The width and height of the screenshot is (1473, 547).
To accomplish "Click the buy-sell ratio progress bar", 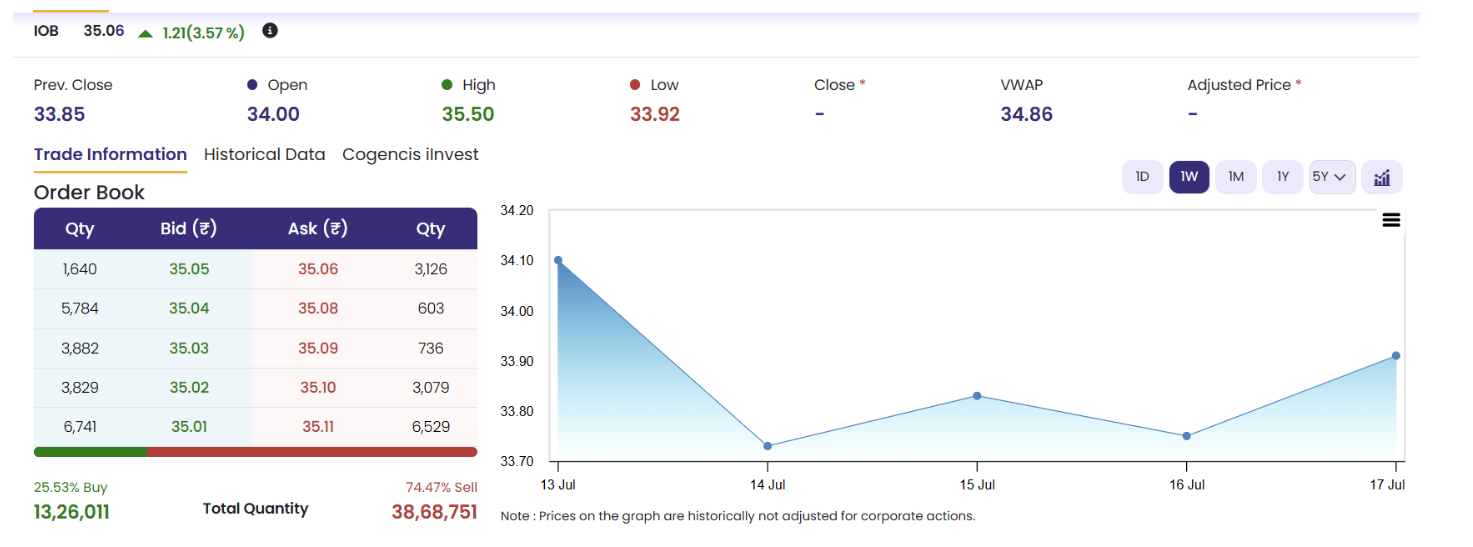I will click(x=255, y=452).
